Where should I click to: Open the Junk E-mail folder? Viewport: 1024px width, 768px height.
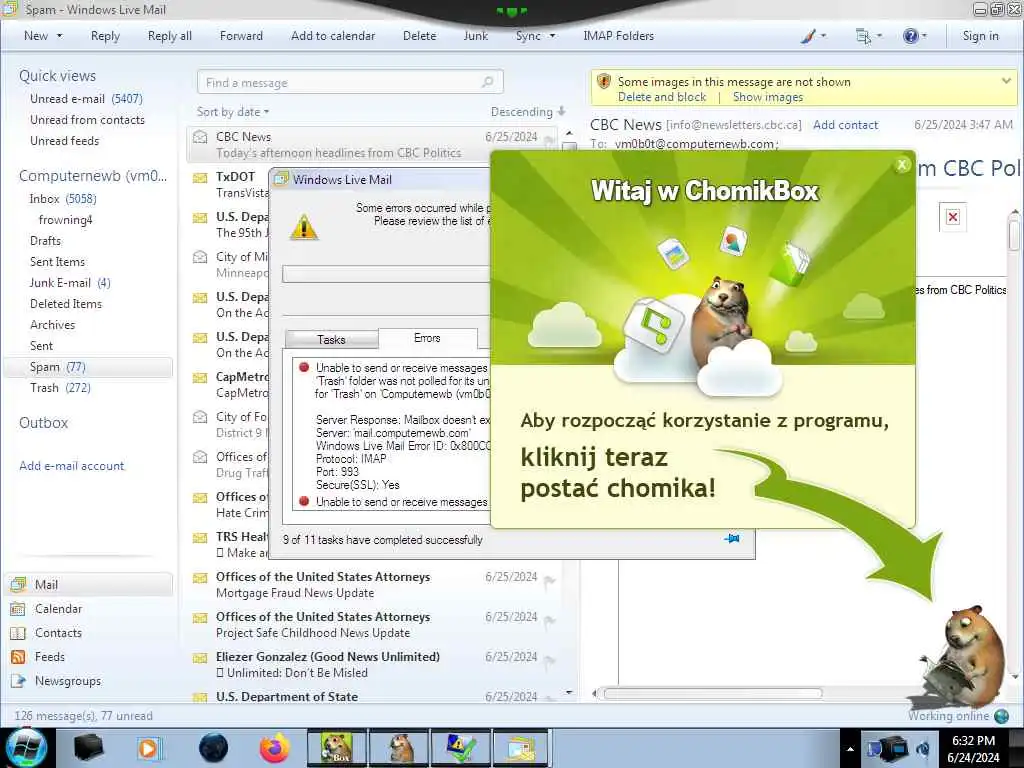tap(70, 283)
